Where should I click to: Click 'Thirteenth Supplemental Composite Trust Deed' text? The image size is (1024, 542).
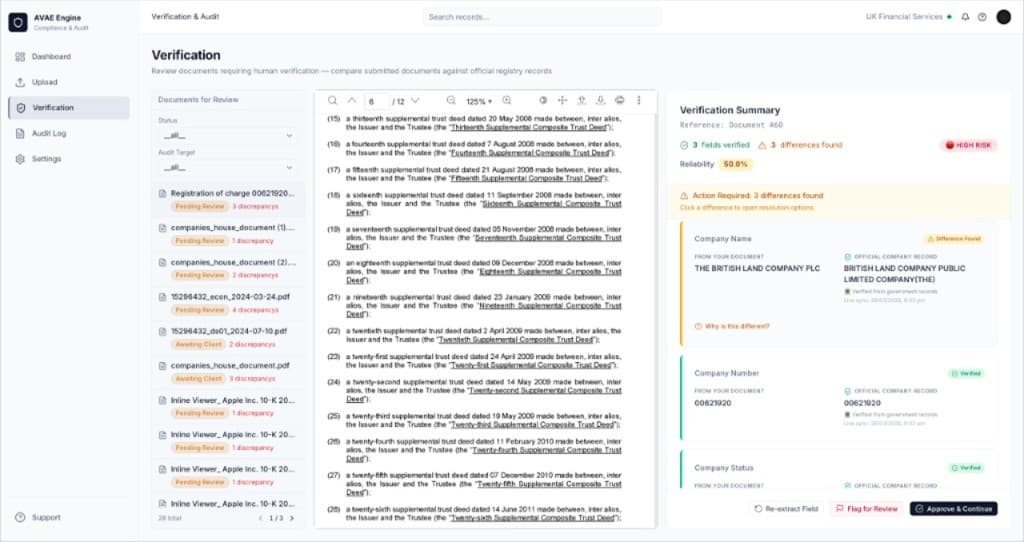point(530,127)
